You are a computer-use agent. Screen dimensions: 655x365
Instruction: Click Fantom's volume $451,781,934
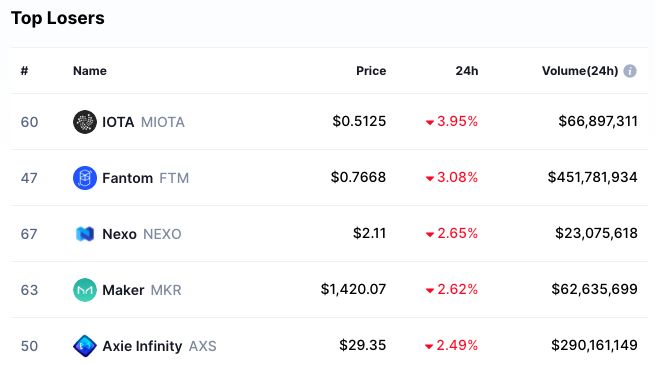pyautogui.click(x=592, y=177)
